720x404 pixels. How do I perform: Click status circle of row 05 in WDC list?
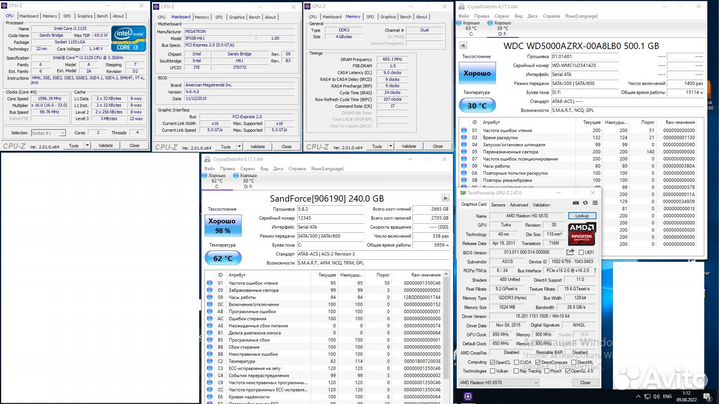point(464,152)
